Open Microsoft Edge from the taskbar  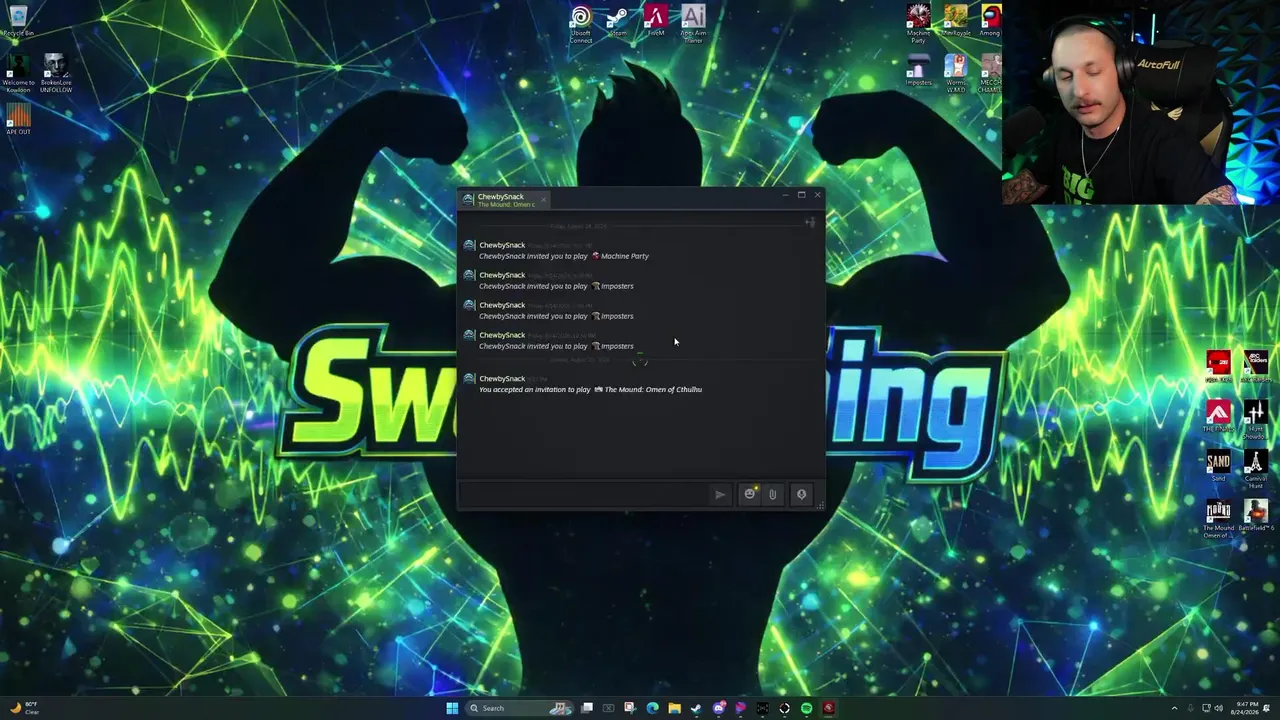tap(652, 708)
